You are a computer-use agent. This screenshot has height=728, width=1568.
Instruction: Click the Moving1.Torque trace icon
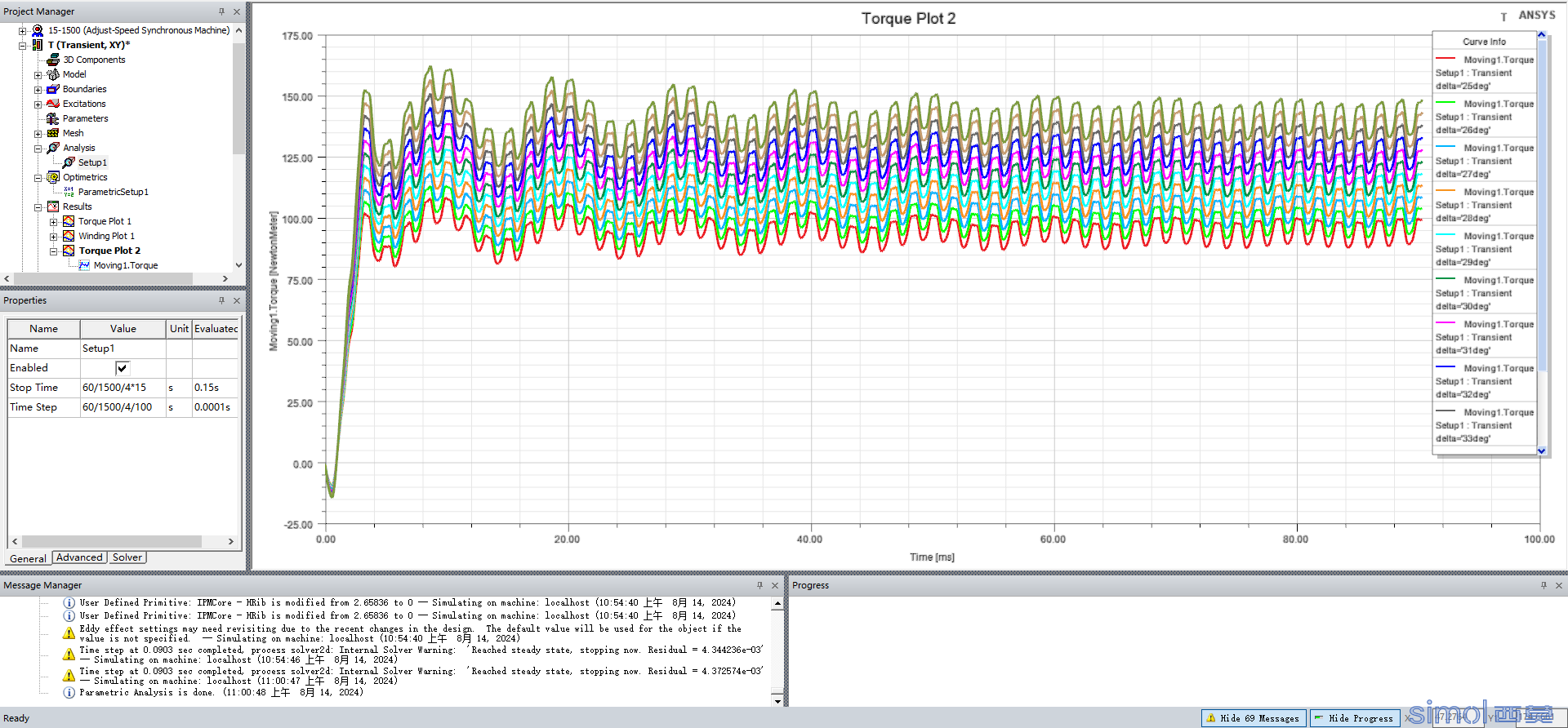(x=84, y=265)
